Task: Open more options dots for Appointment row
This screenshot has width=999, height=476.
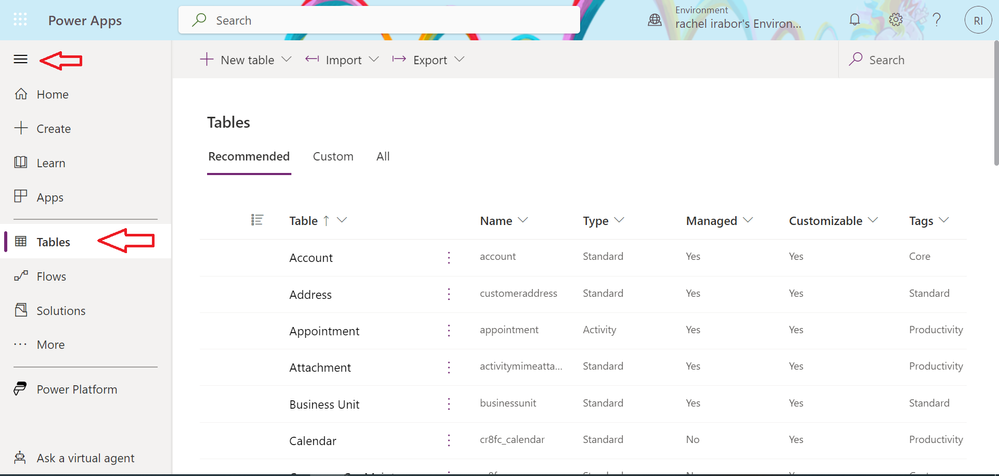Action: [x=449, y=330]
